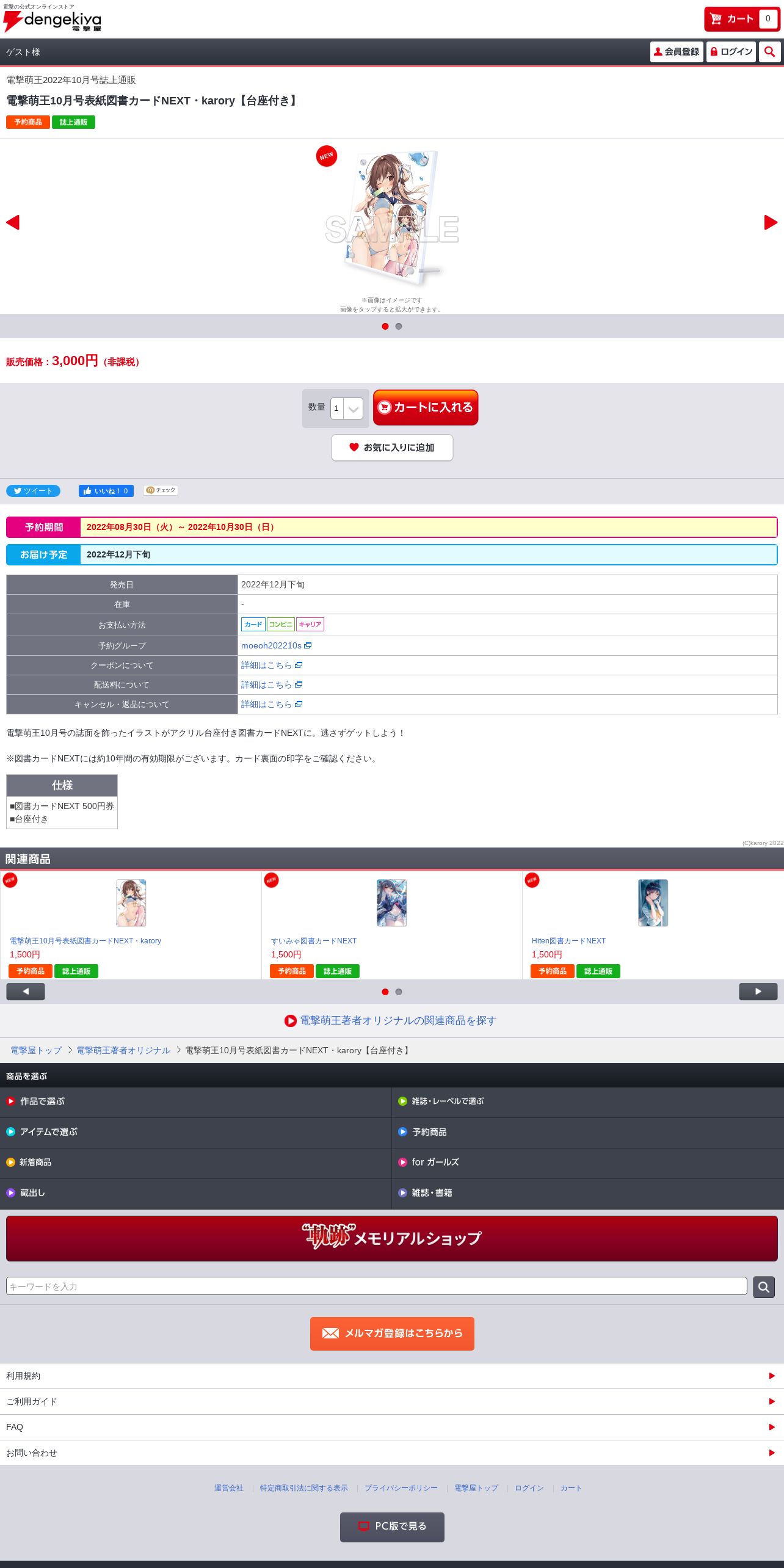Viewport: 784px width, 1568px height.
Task: Select second related products pager dot
Action: (399, 992)
